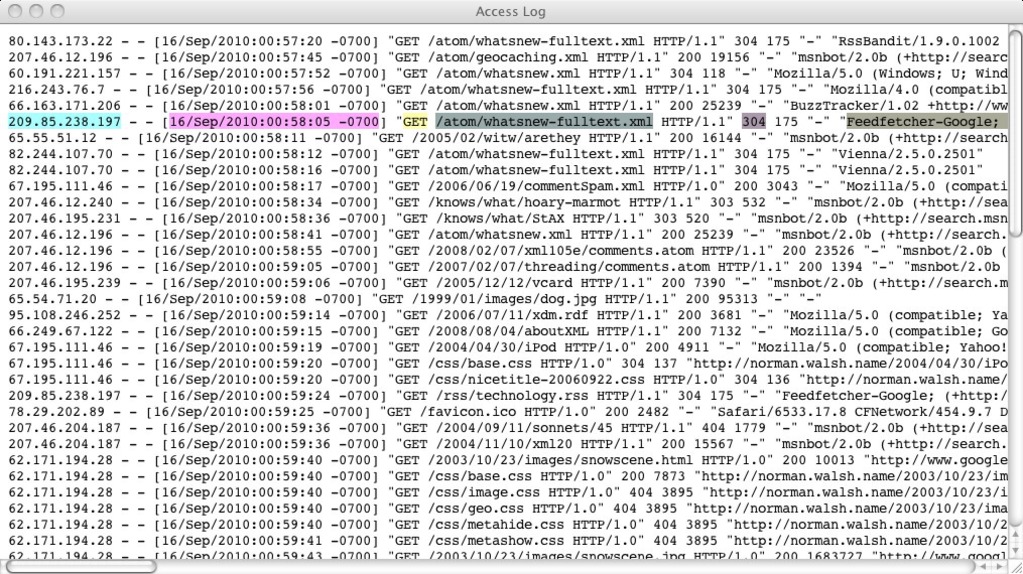This screenshot has height=574, width=1023.
Task: Click IP address 78.29.202.89
Action: coord(56,412)
